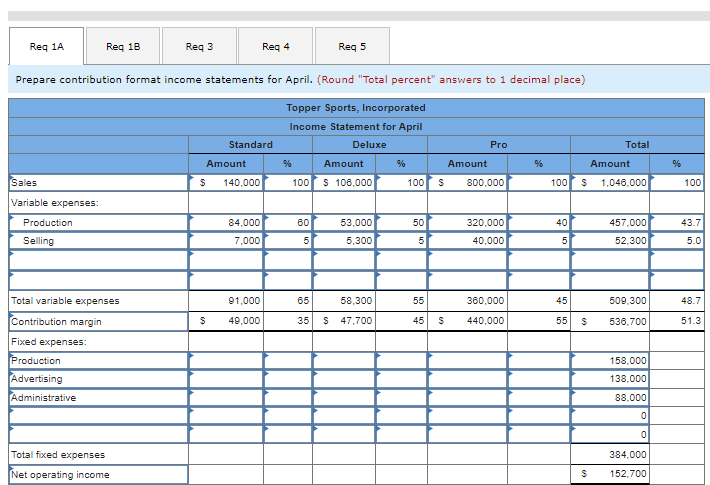This screenshot has width=710, height=485.
Task: Click the 'Total fixed expenses' row label
Action: (58, 455)
